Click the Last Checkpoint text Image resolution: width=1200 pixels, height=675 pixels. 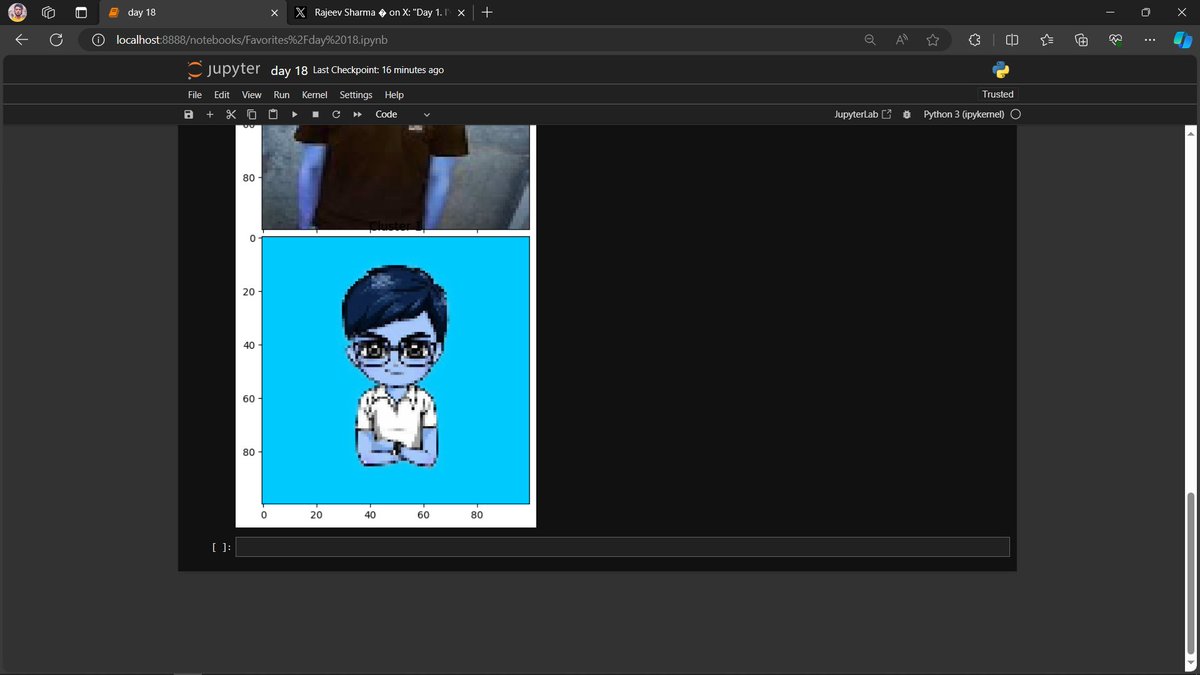pos(378,71)
